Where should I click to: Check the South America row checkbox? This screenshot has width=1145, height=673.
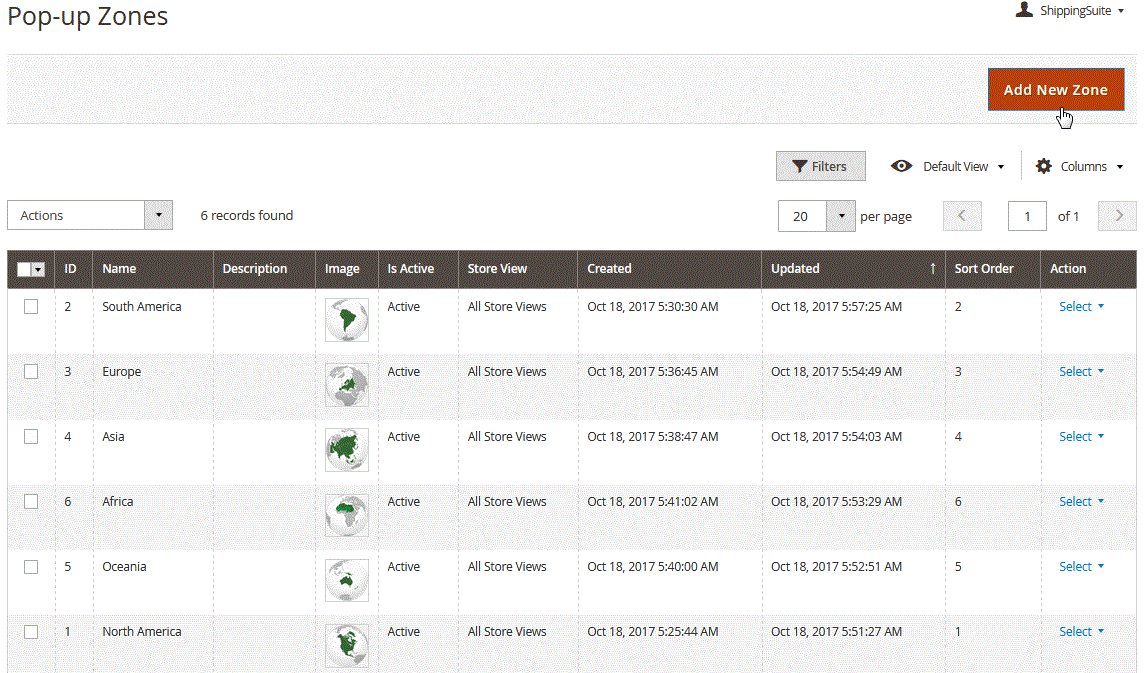[31, 307]
